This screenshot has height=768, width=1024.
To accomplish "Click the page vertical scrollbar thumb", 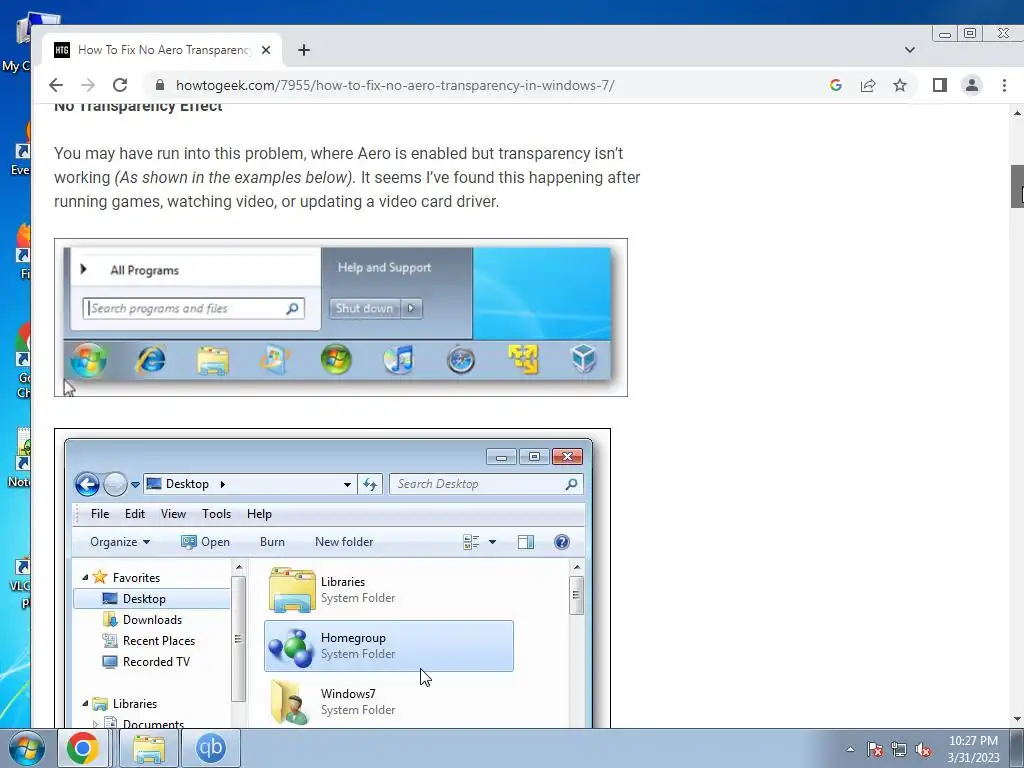I will [1017, 186].
